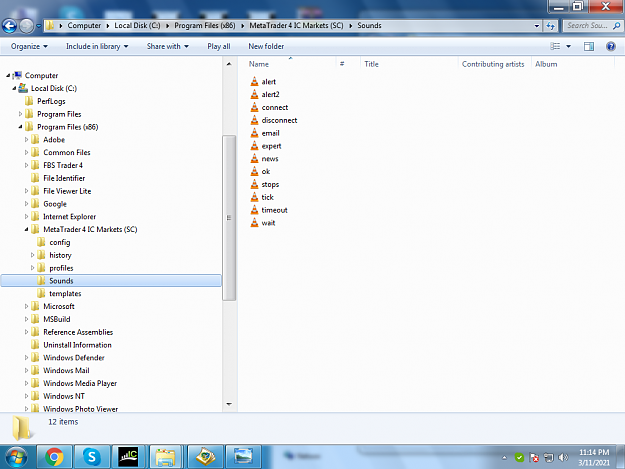Viewport: 625px width, 469px height.
Task: Expand the Windows Defender folder node
Action: point(26,358)
